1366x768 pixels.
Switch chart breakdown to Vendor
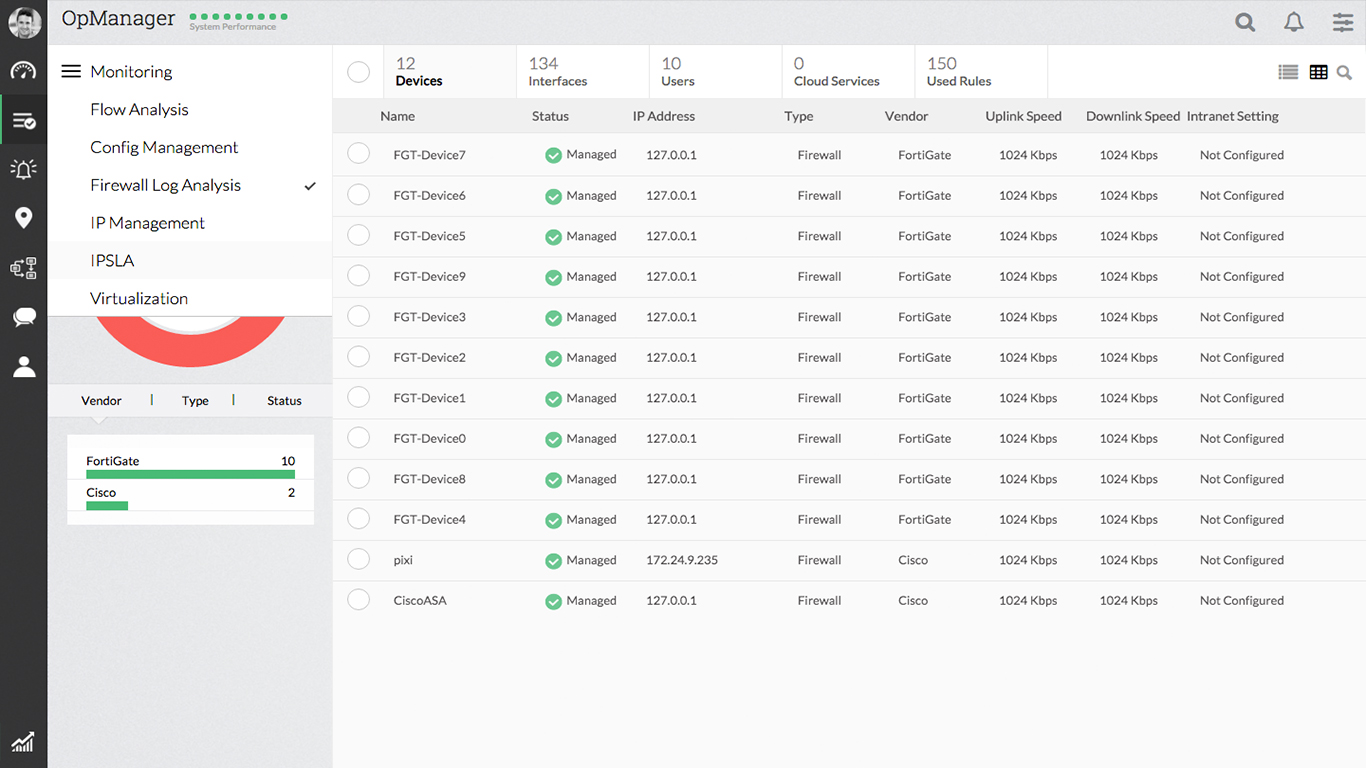coord(101,401)
